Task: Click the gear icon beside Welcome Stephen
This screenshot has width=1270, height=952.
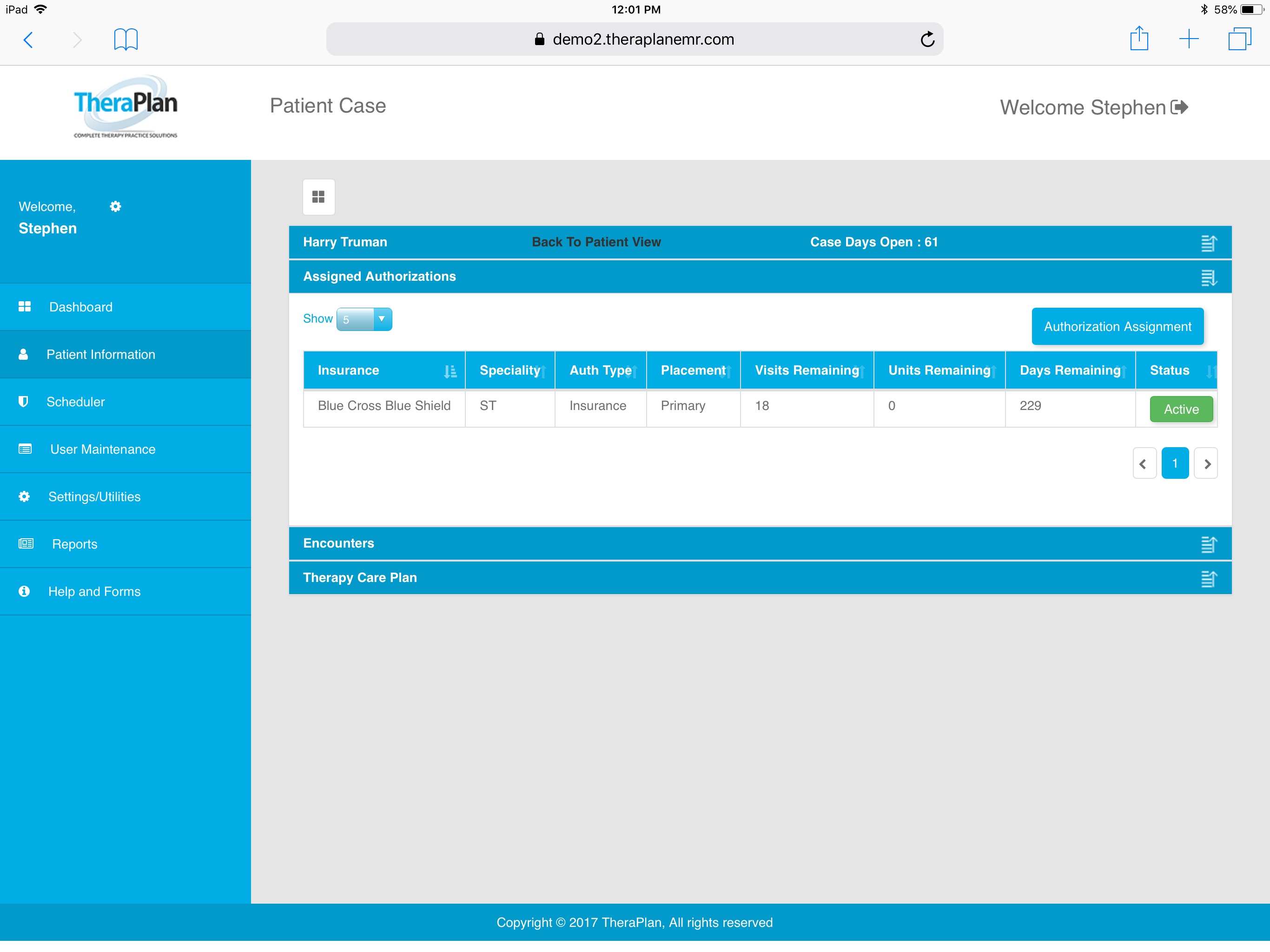Action: 115,207
